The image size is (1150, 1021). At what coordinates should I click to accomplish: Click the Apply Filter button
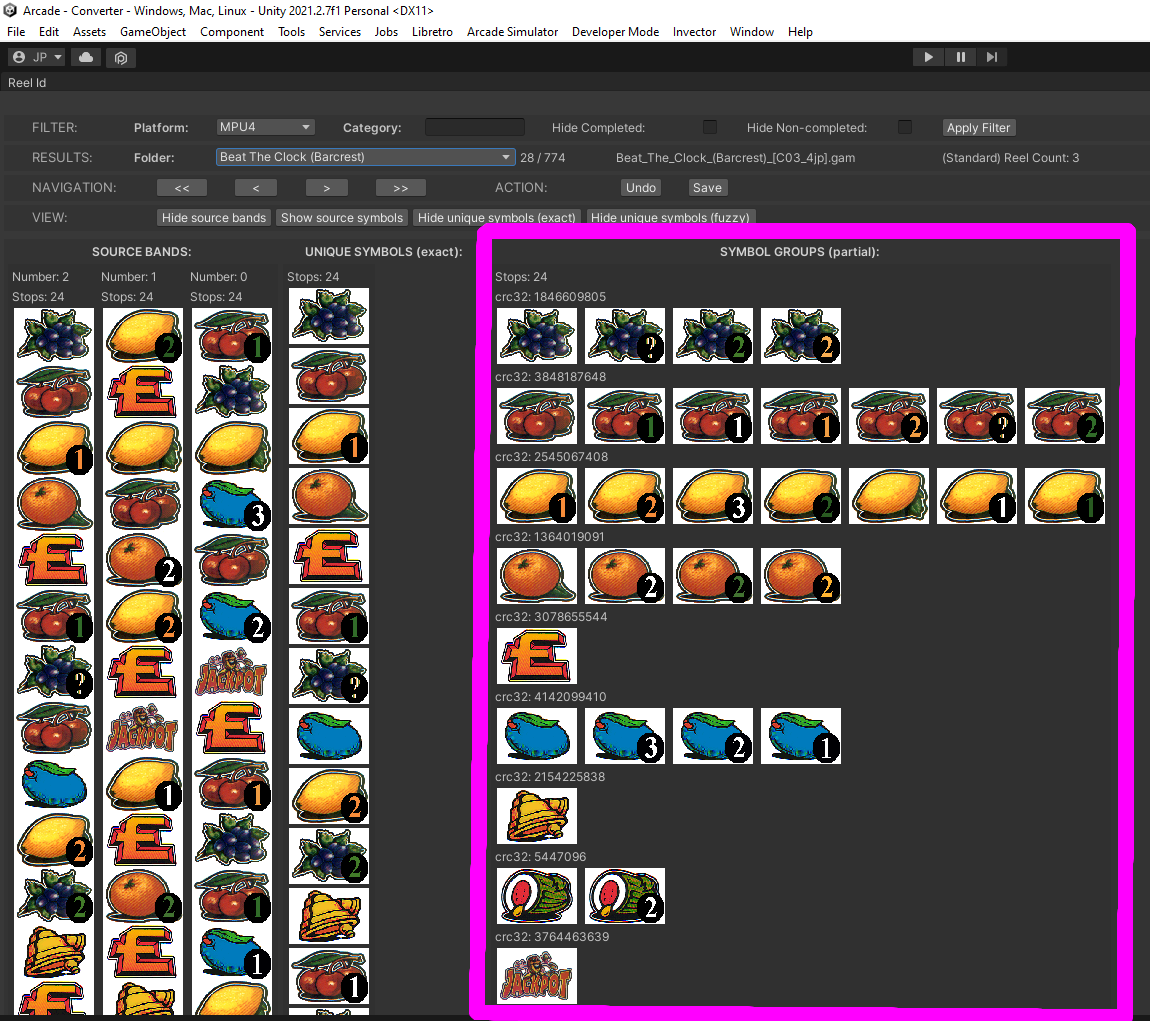pos(979,127)
